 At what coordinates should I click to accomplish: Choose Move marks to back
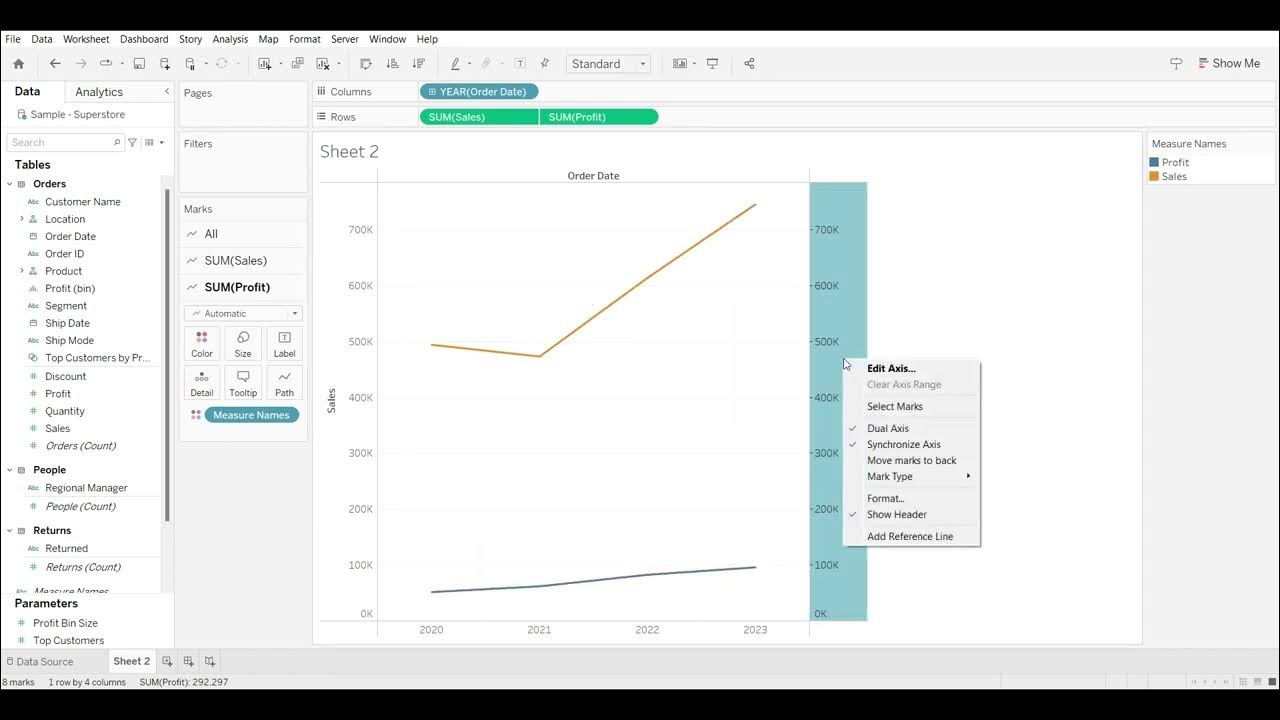pyautogui.click(x=911, y=460)
